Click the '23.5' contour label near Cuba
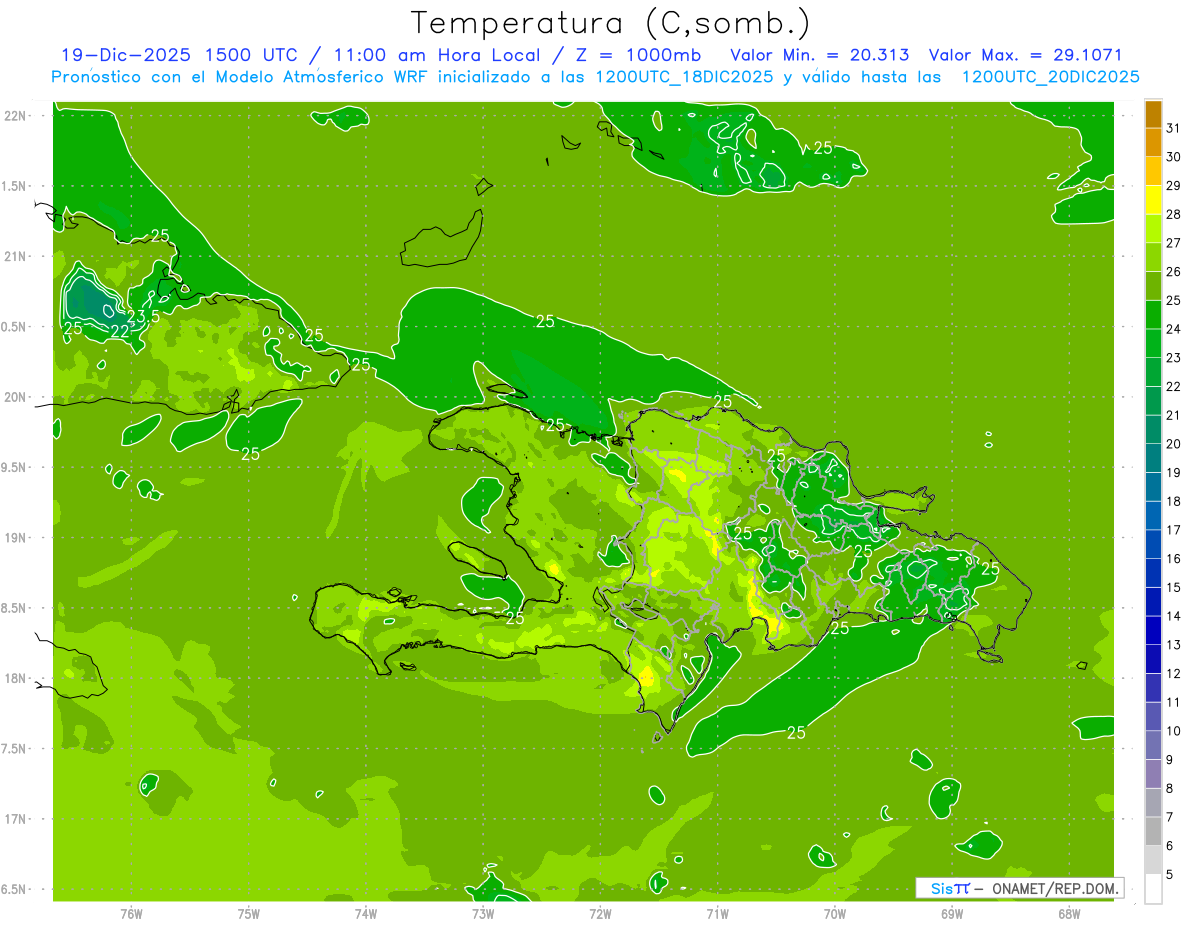 [x=144, y=317]
